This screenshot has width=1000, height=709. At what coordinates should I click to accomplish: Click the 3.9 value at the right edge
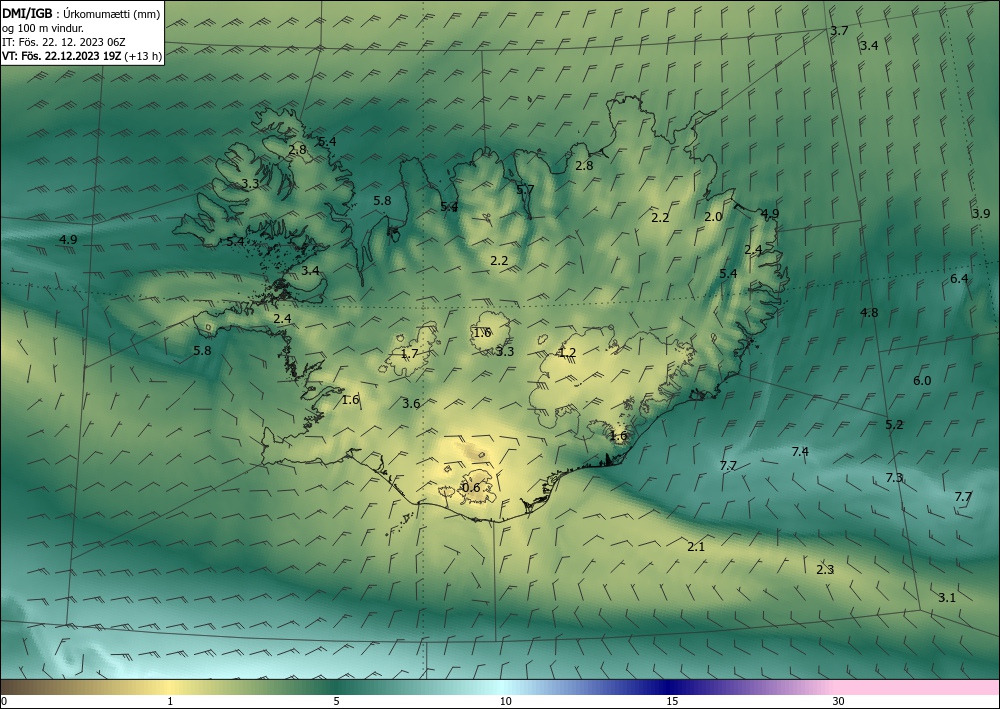point(981,213)
